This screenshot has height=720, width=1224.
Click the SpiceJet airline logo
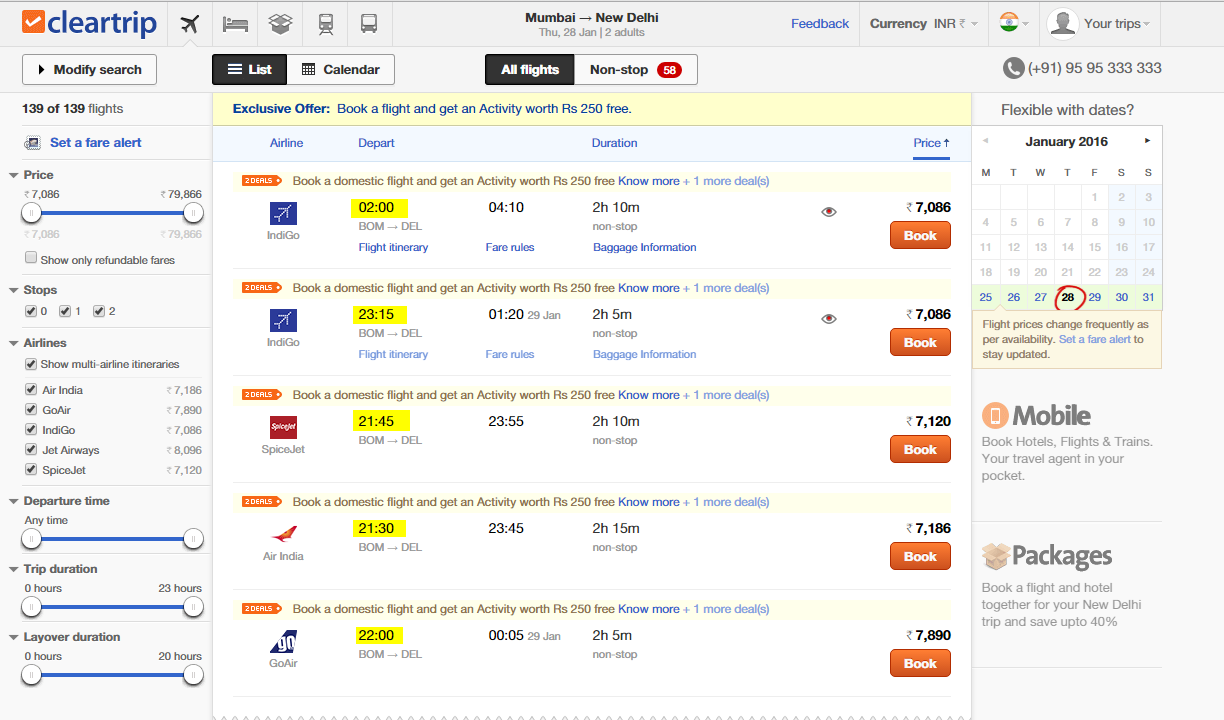pos(283,427)
